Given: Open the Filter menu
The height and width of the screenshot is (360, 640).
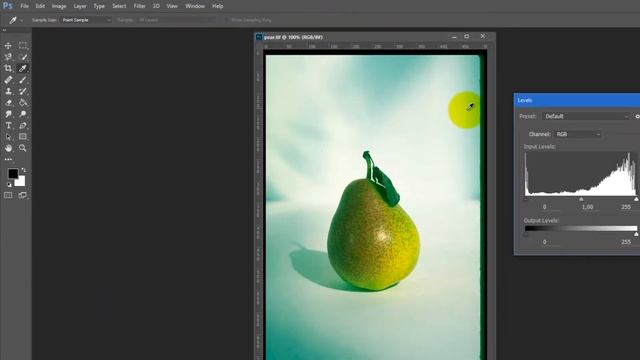Looking at the screenshot, I should pyautogui.click(x=139, y=6).
